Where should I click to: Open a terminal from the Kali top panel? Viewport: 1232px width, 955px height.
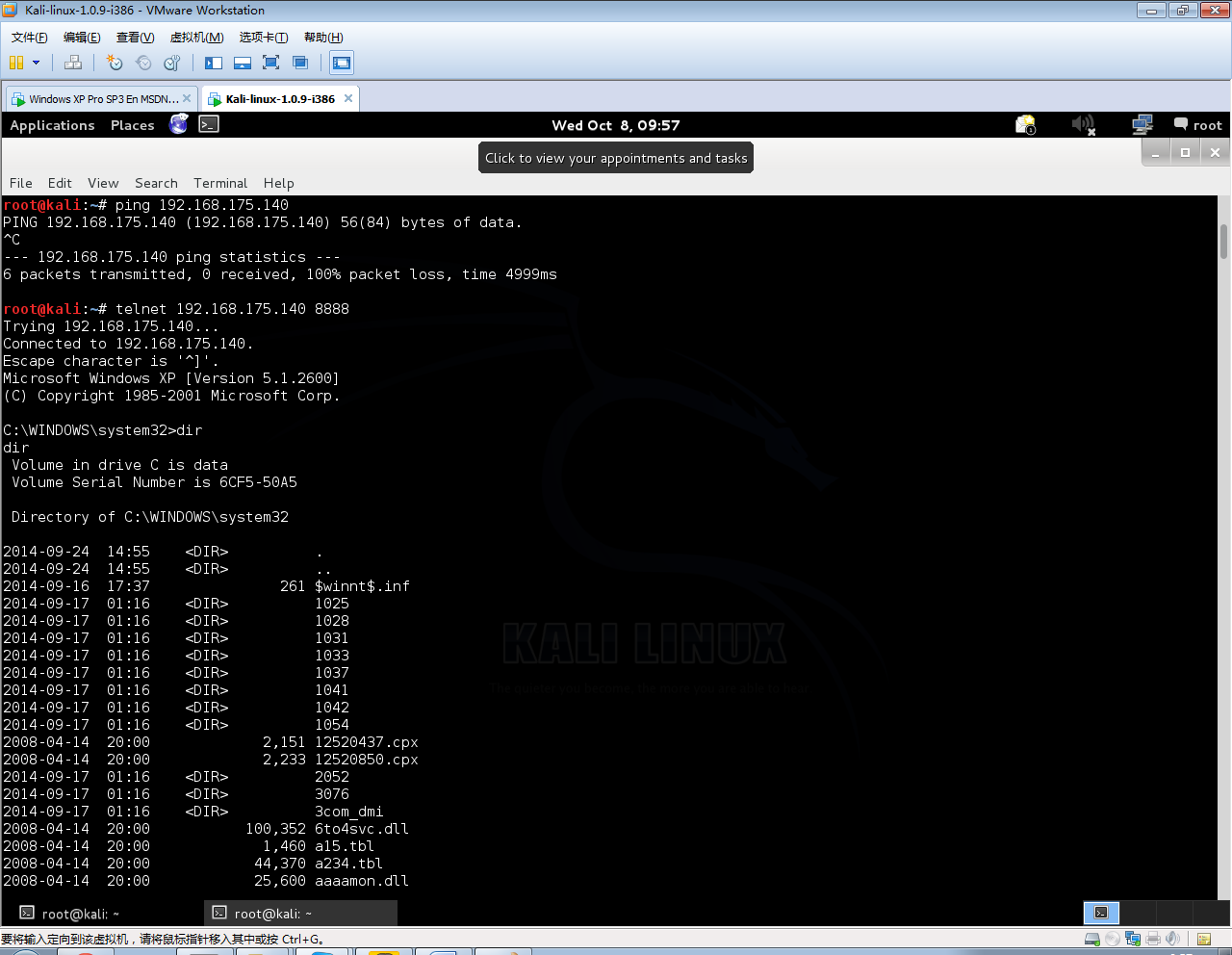pos(209,124)
